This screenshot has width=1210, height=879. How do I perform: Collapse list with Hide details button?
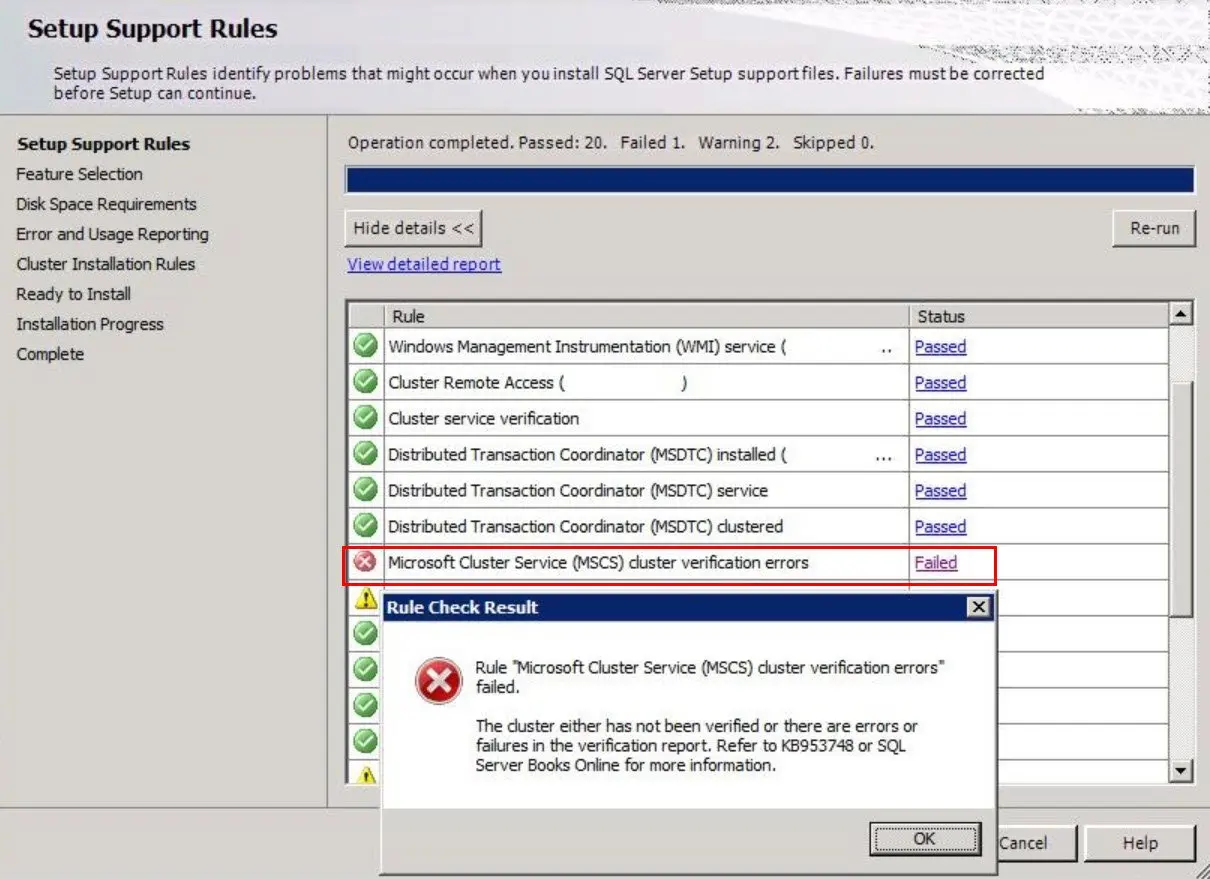pyautogui.click(x=413, y=228)
